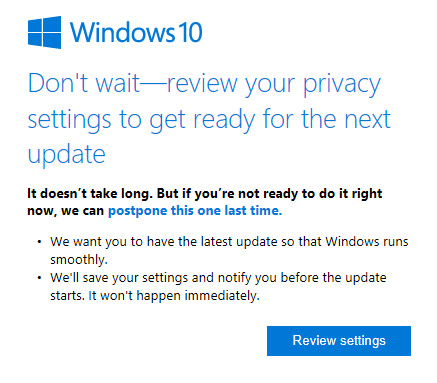Click 'It won't happen immediately.' sentence
The image size is (437, 383).
point(174,296)
